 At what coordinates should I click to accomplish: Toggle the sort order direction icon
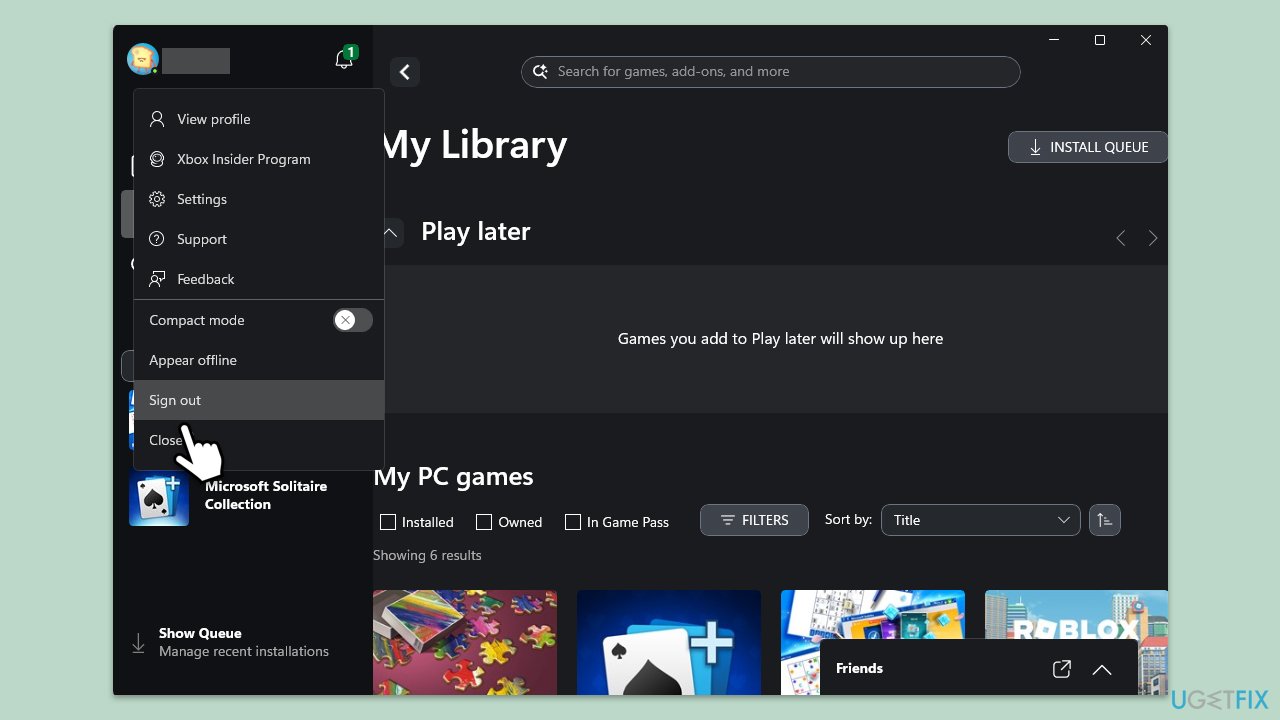tap(1104, 520)
